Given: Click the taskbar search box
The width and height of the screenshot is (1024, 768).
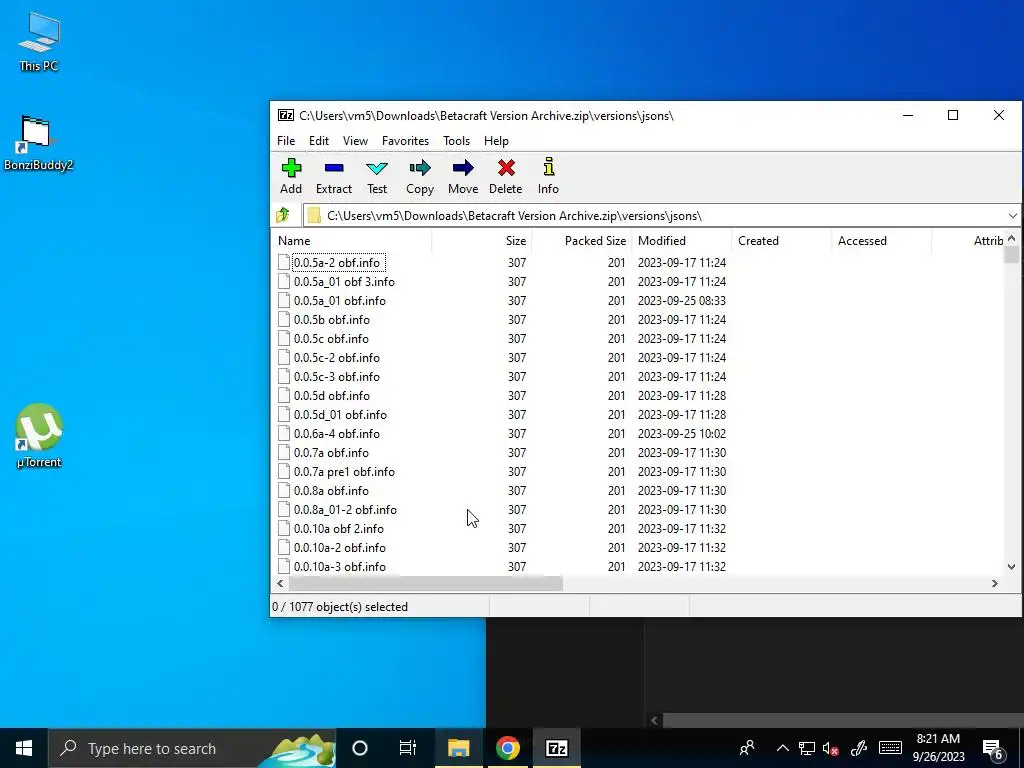Looking at the screenshot, I should point(193,748).
